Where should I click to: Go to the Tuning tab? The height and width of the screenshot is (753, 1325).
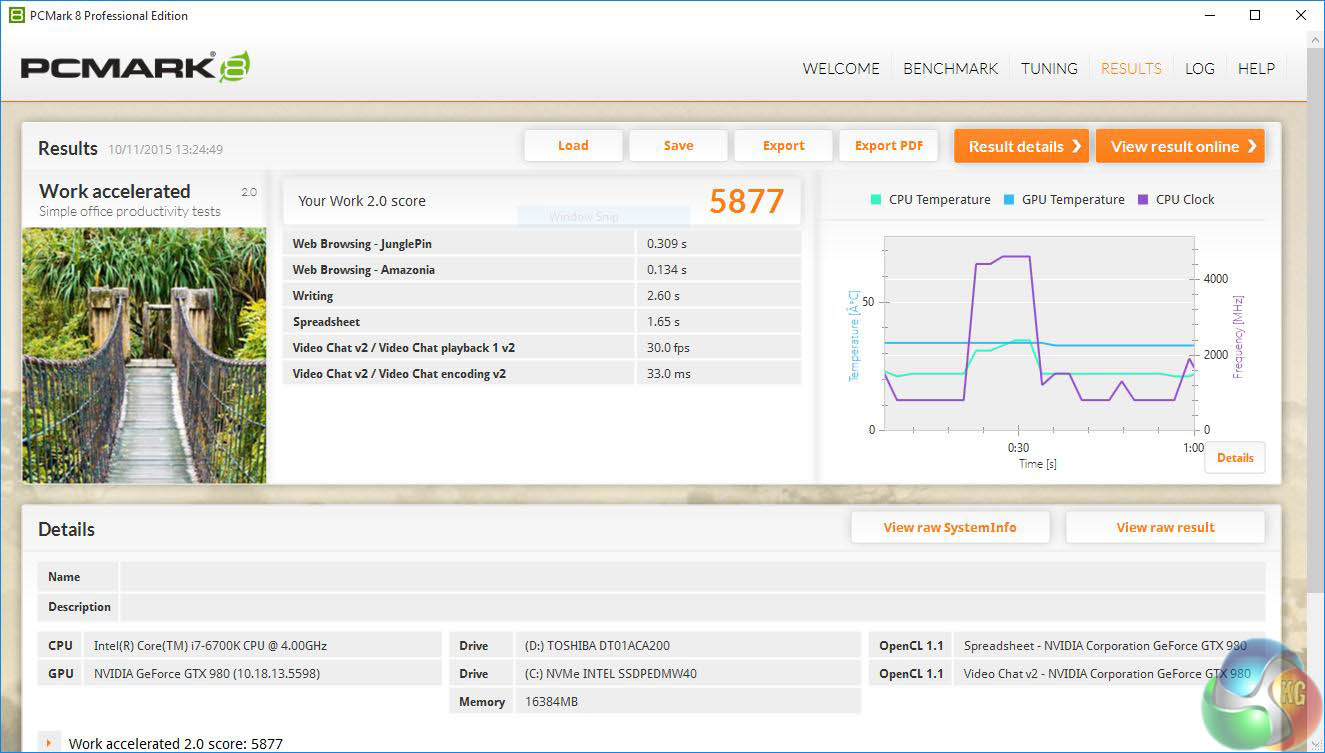click(x=1049, y=69)
